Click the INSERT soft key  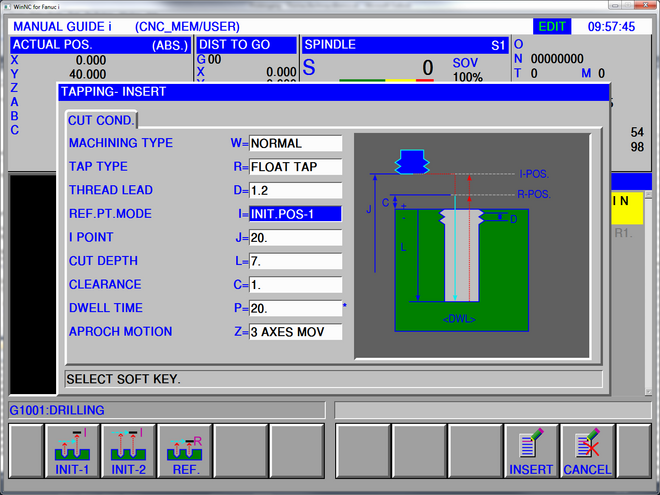[531, 451]
